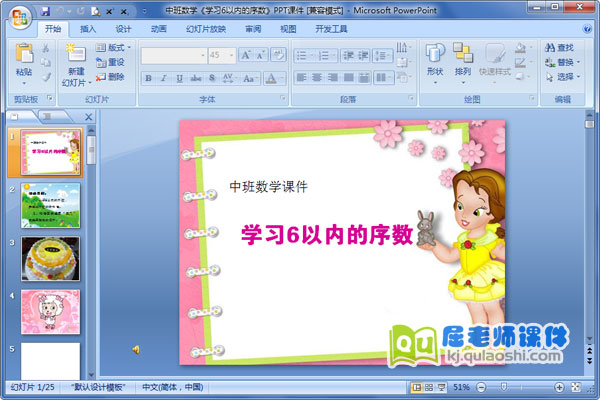Image resolution: width=600 pixels, height=400 pixels.
Task: Save the presentation with the floppy icon
Action: click(x=45, y=11)
